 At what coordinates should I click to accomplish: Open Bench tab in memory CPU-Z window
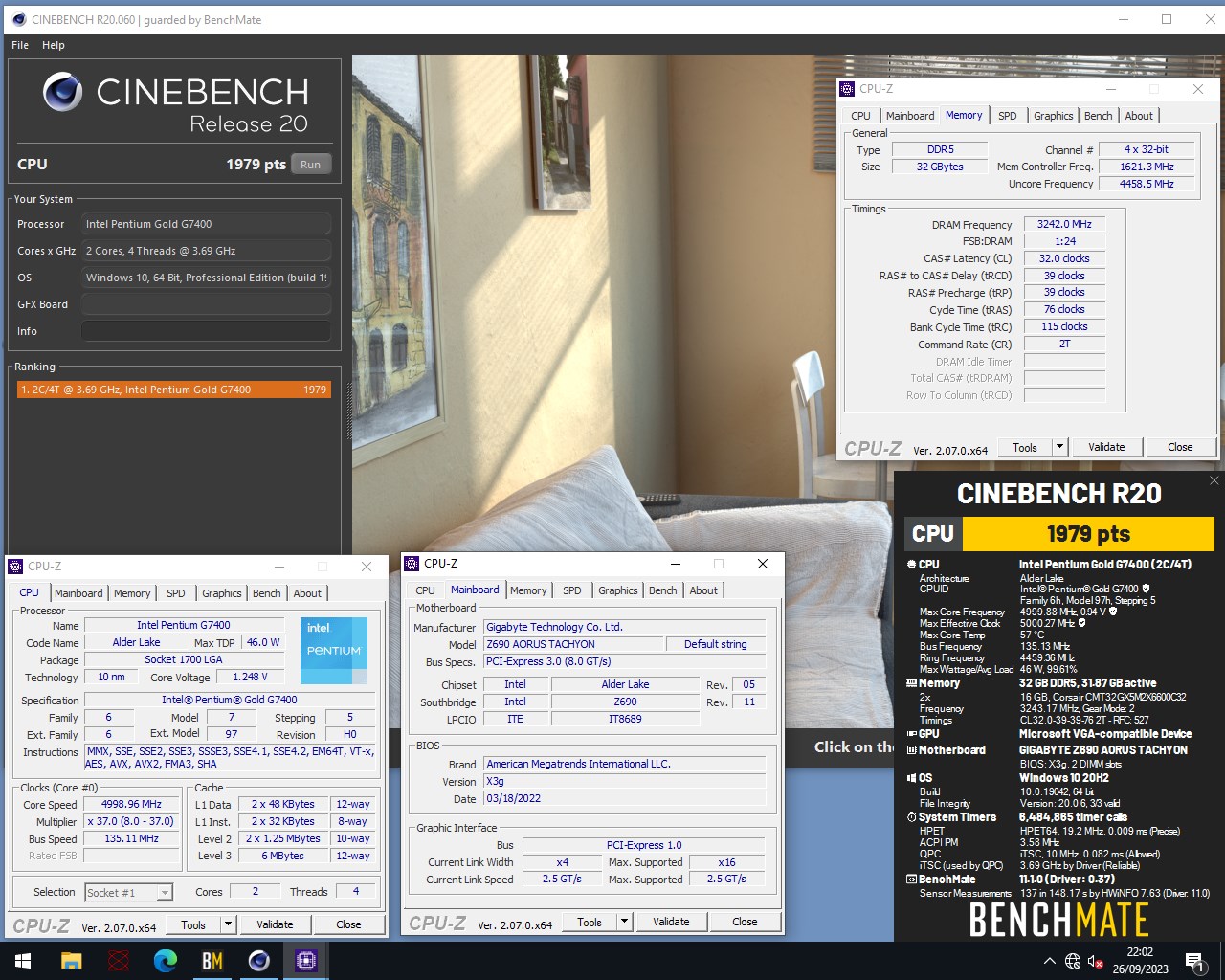tap(1098, 116)
